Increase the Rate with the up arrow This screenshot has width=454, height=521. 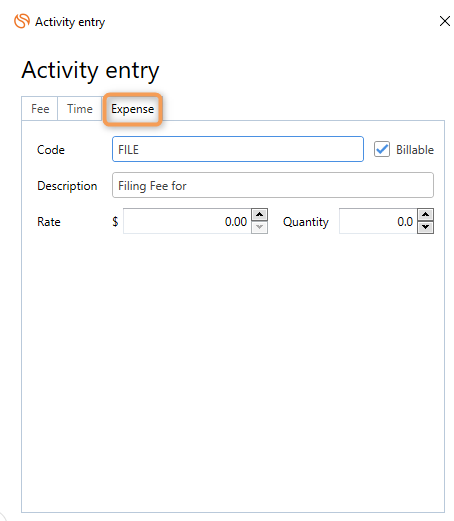click(259, 215)
